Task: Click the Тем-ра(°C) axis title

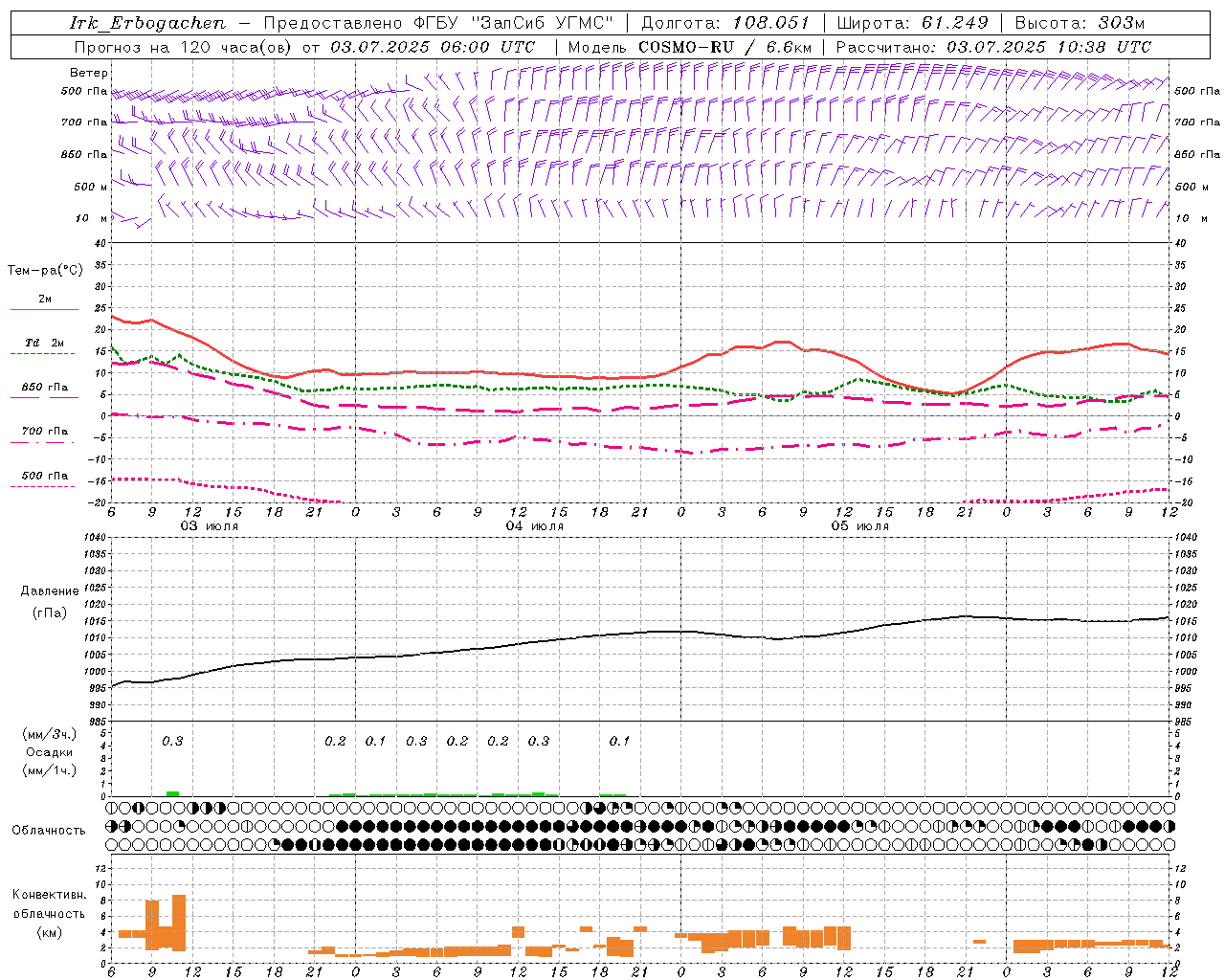Action: point(45,271)
